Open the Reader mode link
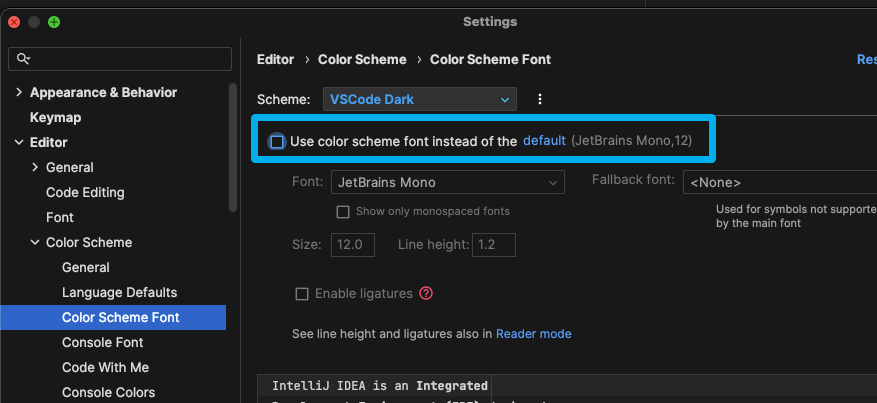This screenshot has width=877, height=403. (x=533, y=333)
